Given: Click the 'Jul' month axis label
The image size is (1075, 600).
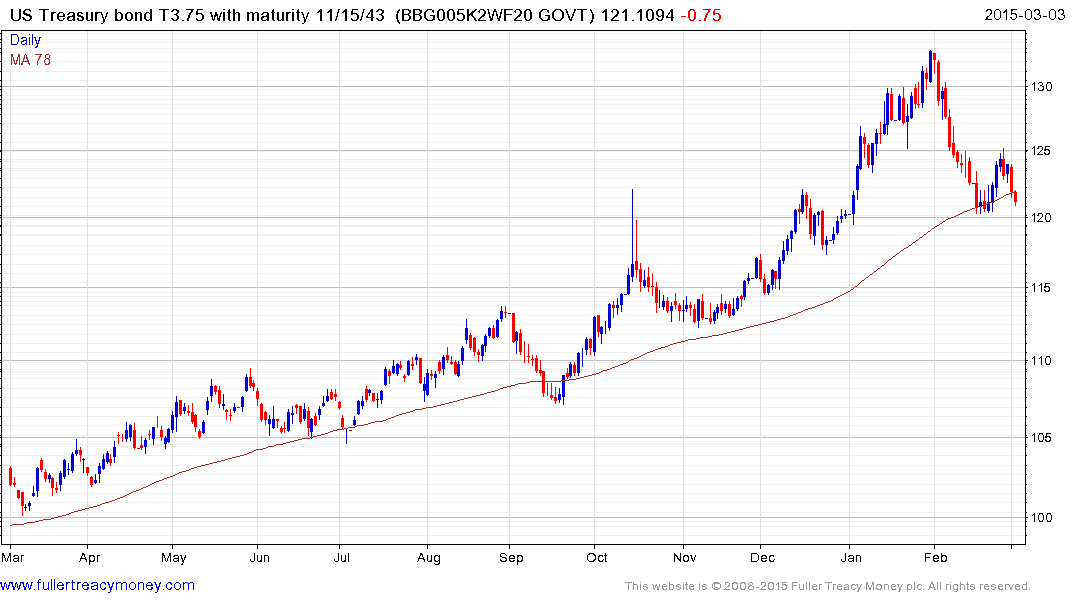Looking at the screenshot, I should pyautogui.click(x=341, y=557).
